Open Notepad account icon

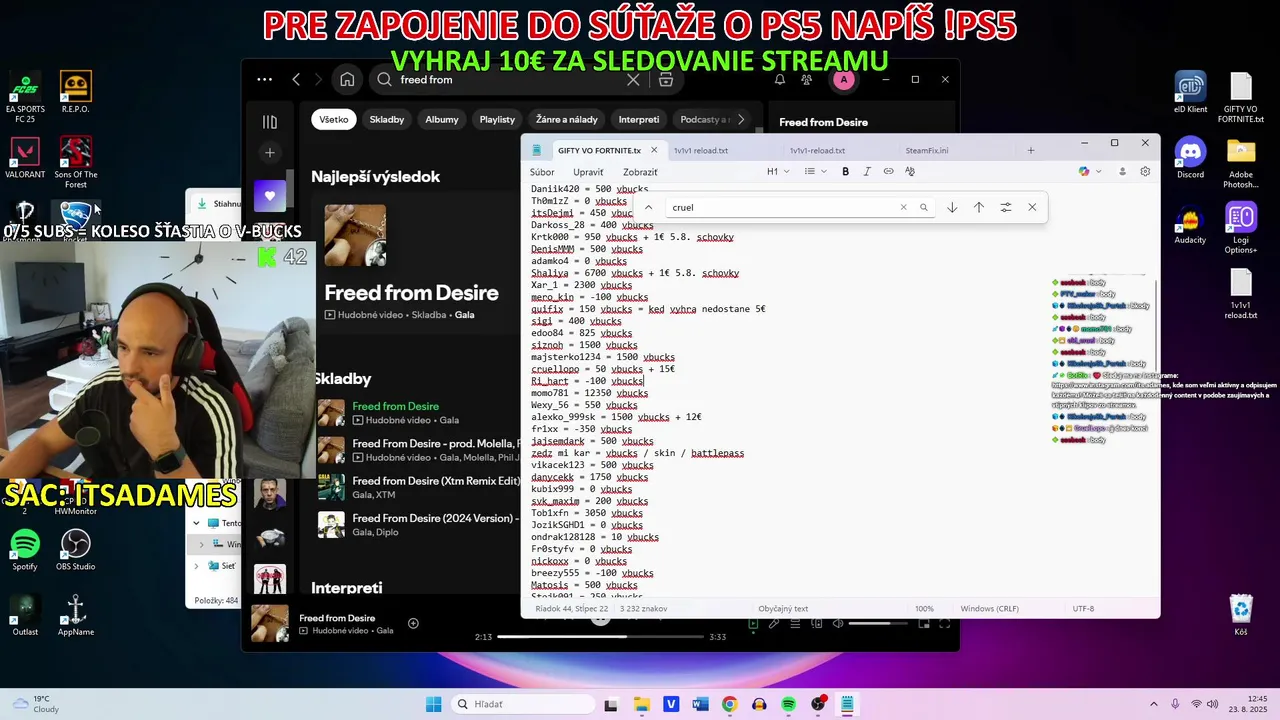click(1122, 172)
